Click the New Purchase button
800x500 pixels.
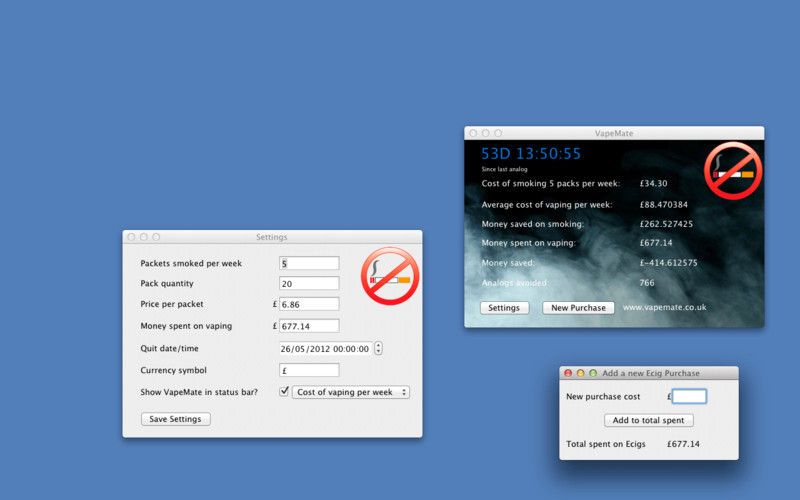(x=578, y=308)
